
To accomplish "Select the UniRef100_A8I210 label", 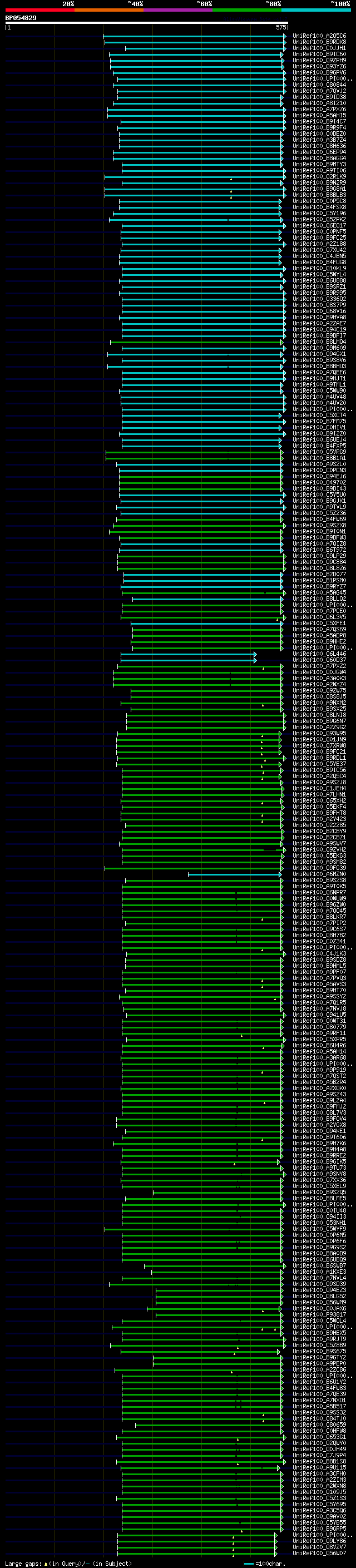I will tap(319, 103).
